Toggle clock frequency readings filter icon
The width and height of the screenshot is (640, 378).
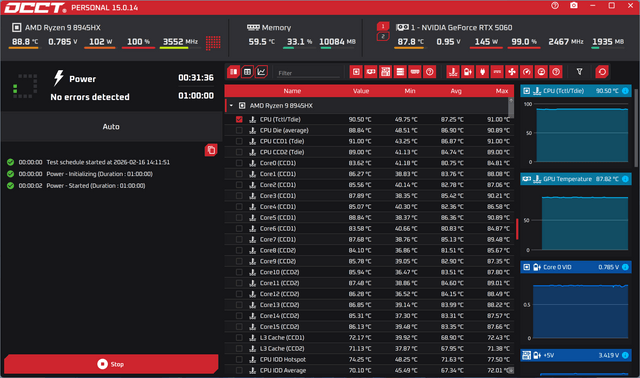pyautogui.click(x=527, y=72)
